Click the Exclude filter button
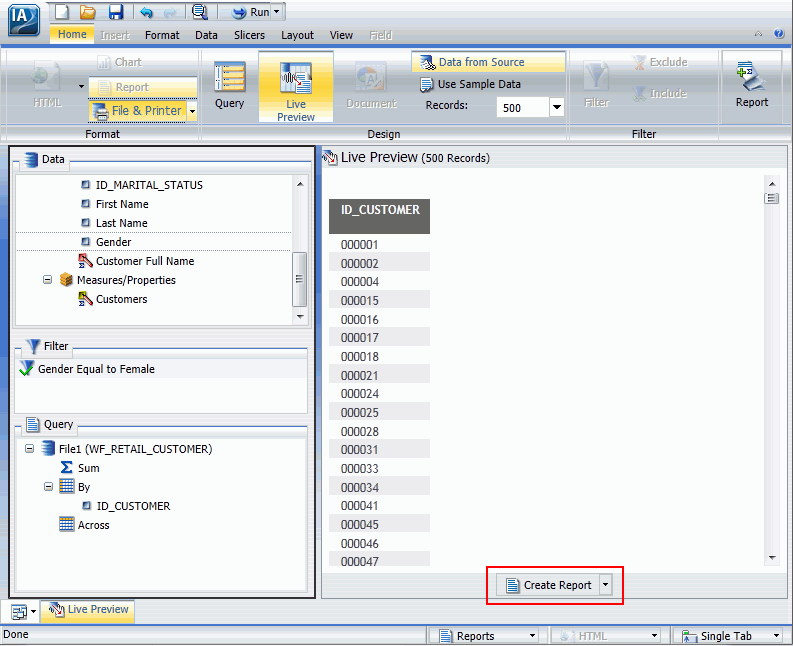The width and height of the screenshot is (793, 646). 660,62
